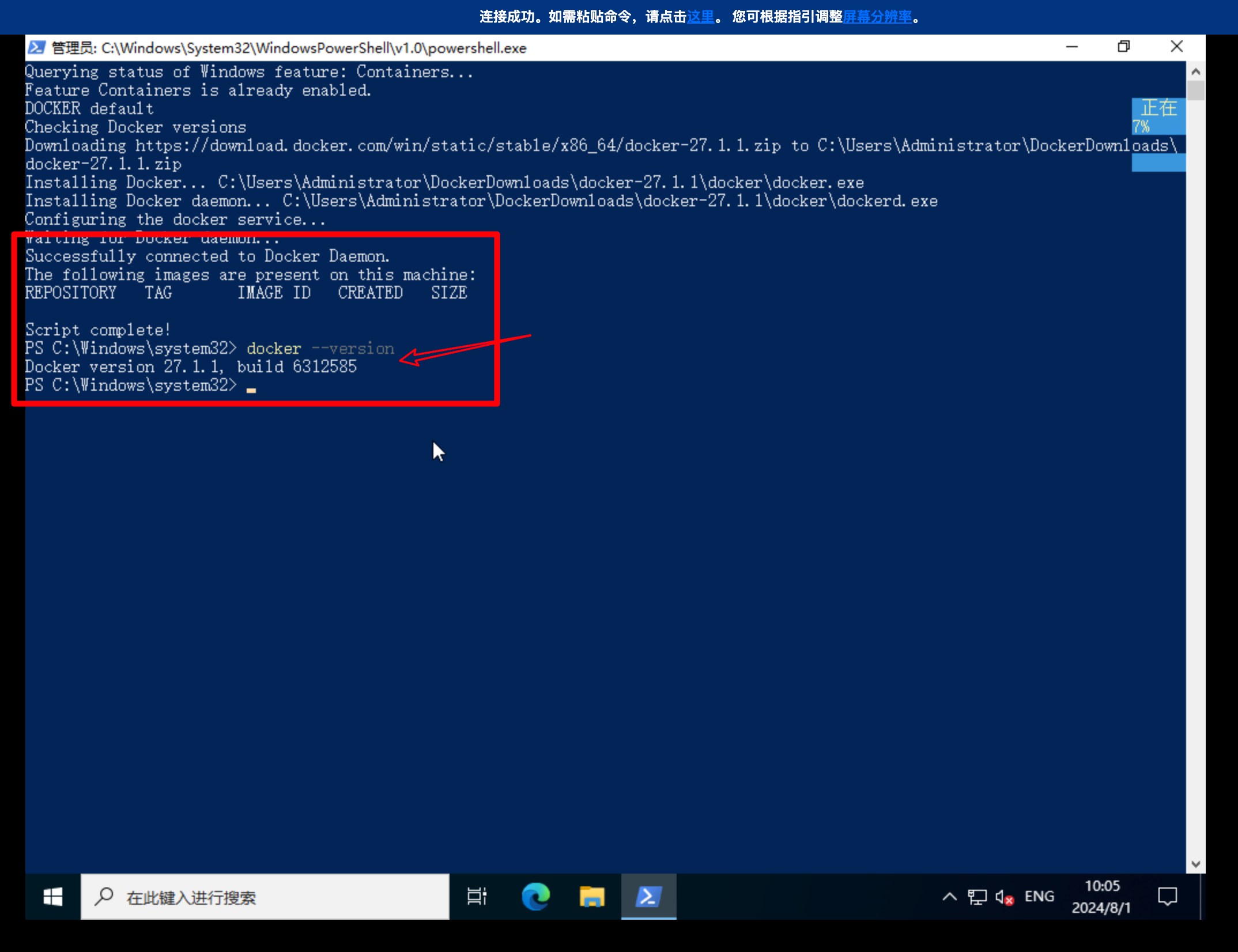Open File Explorer from the taskbar

(592, 897)
